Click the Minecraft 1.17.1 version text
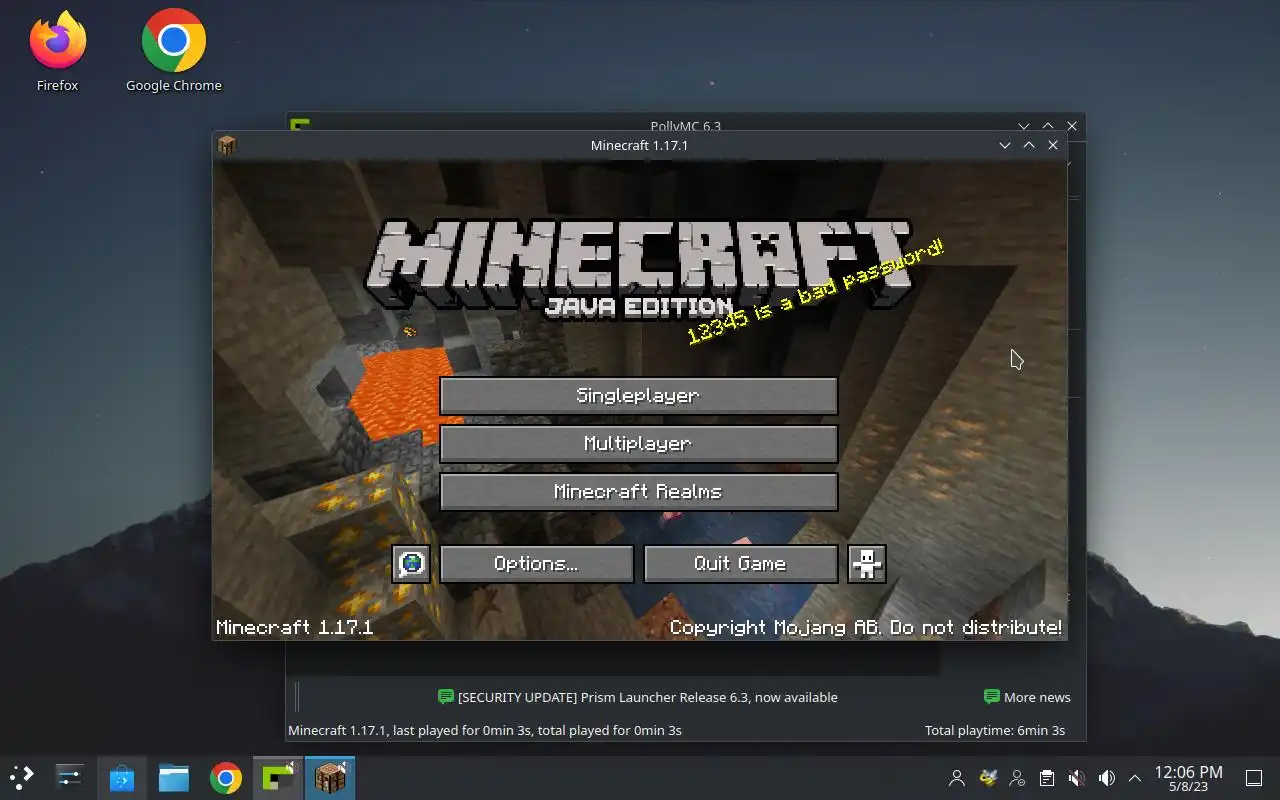This screenshot has height=800, width=1280. tap(295, 628)
